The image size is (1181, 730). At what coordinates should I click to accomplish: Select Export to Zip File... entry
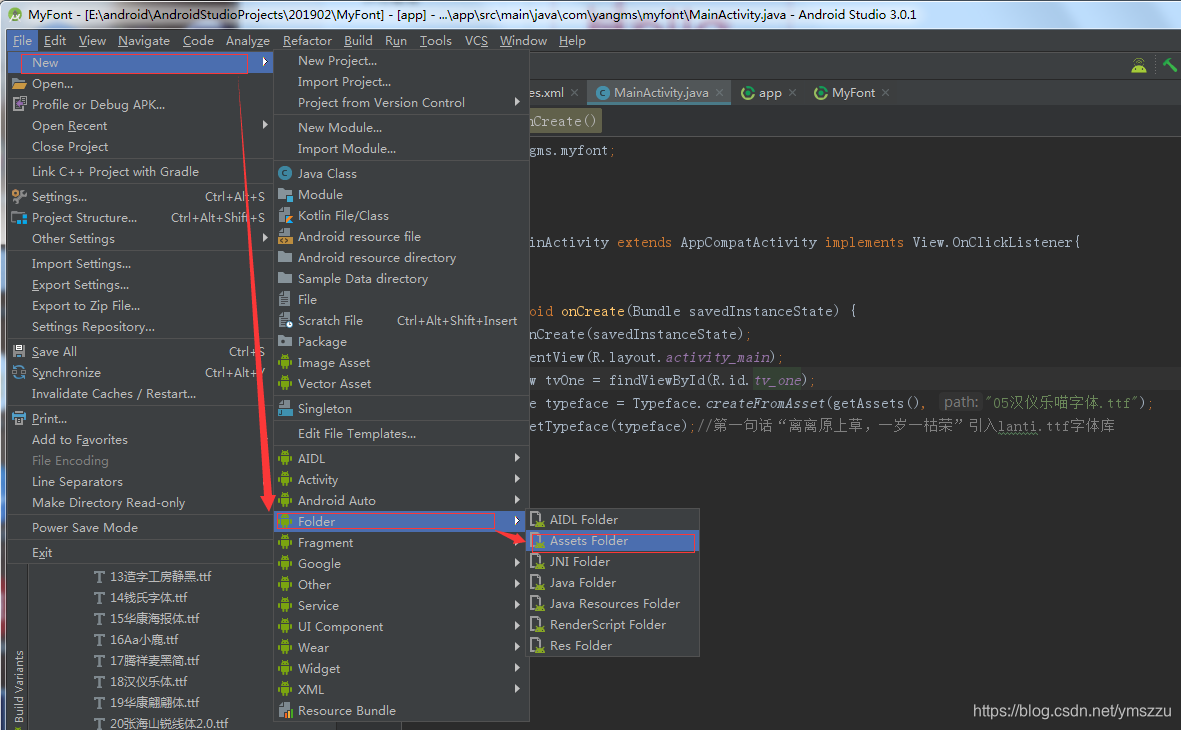[x=86, y=305]
